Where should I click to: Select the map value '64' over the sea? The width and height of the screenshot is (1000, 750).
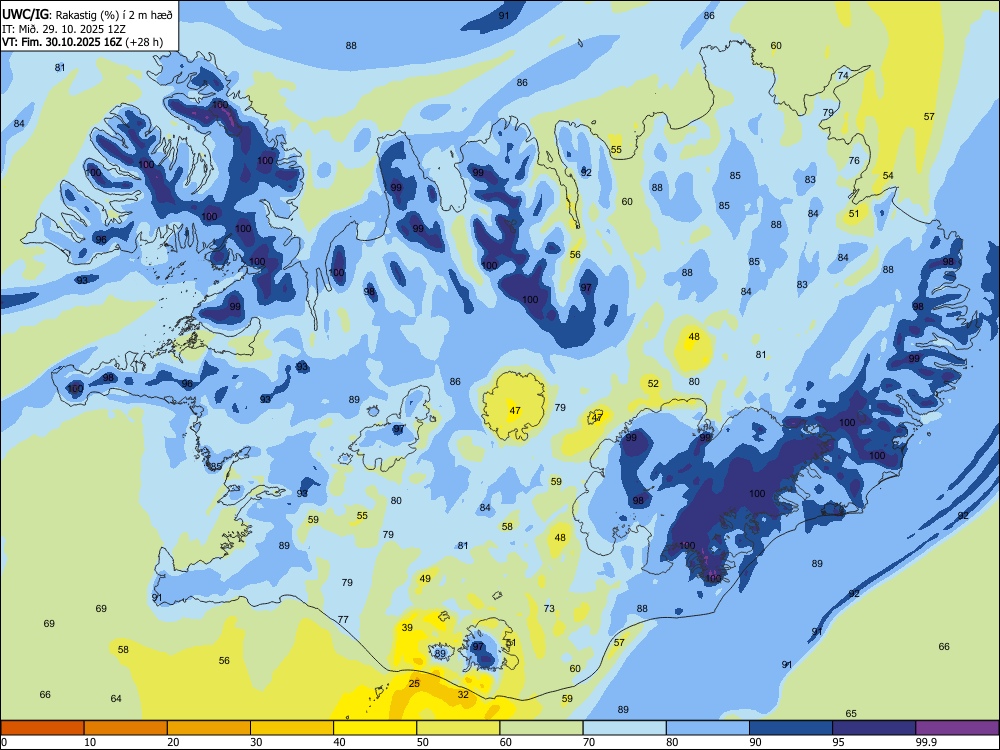pos(115,698)
